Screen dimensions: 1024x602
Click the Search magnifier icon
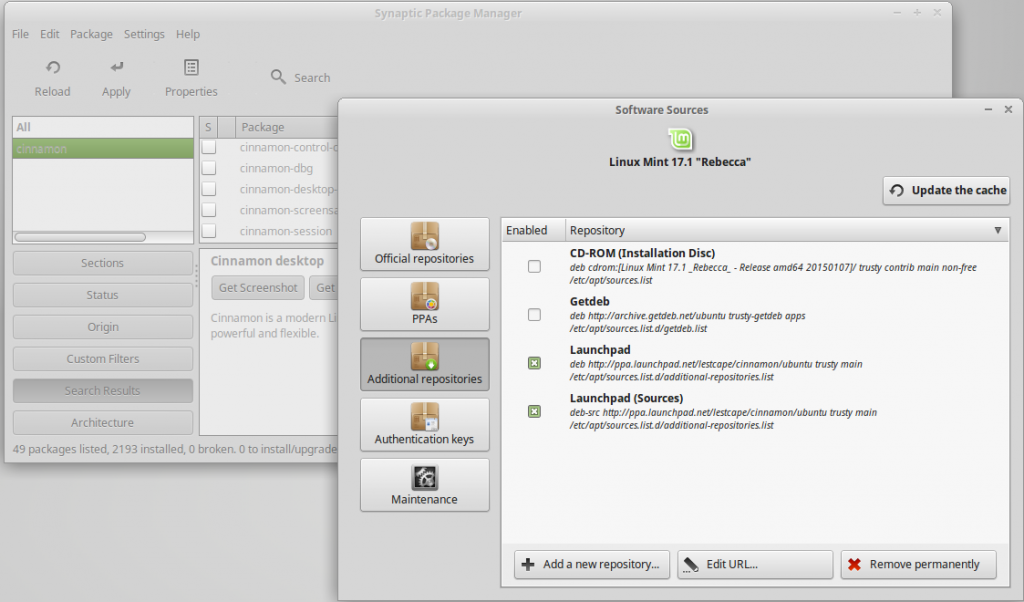[x=277, y=77]
